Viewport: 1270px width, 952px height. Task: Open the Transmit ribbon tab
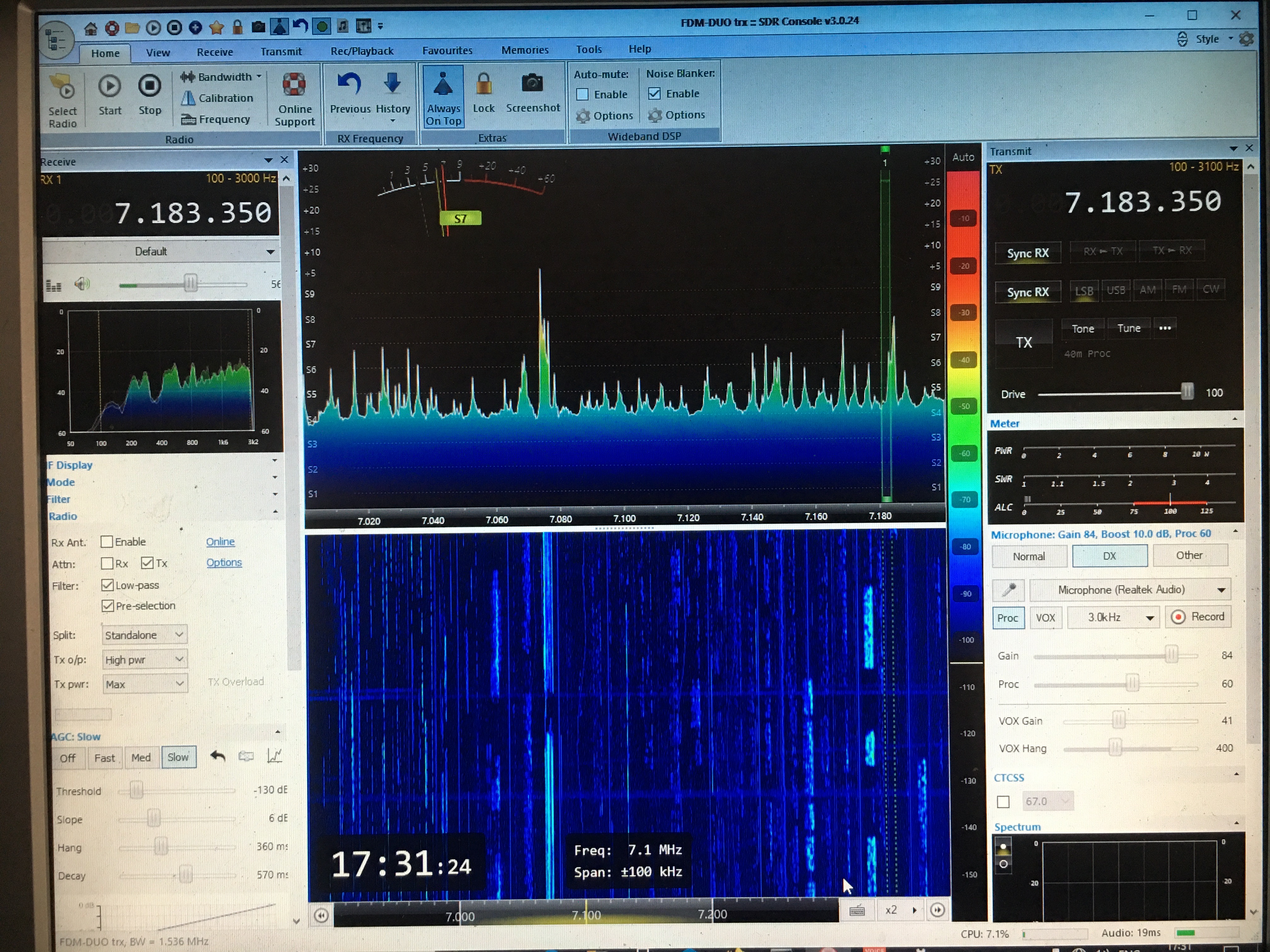pyautogui.click(x=281, y=52)
